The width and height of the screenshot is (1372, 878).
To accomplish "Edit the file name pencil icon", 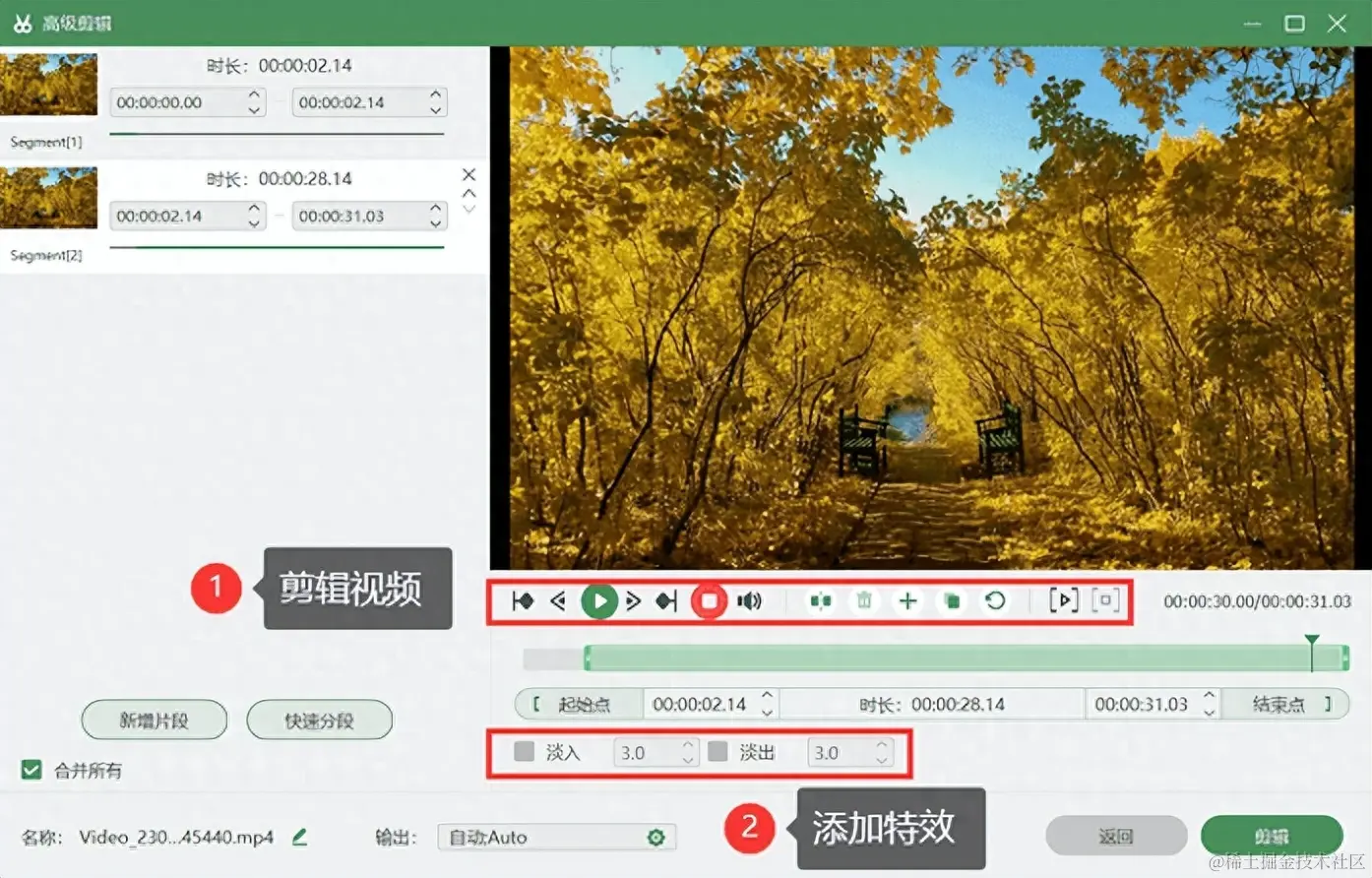I will click(300, 837).
